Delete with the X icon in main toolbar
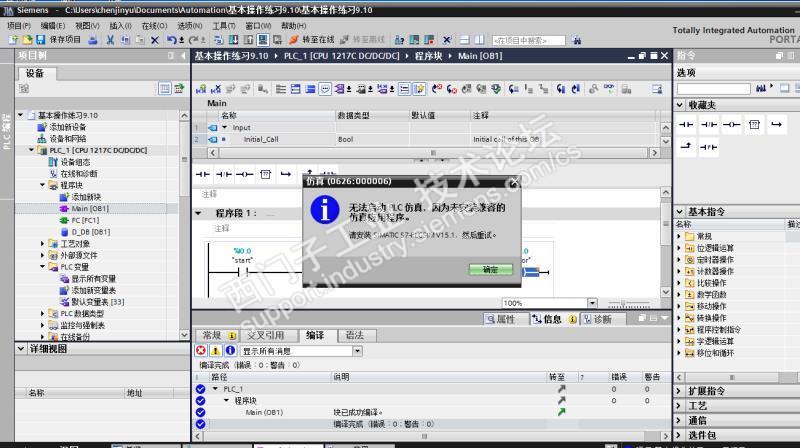The width and height of the screenshot is (800, 448). pyautogui.click(x=155, y=40)
